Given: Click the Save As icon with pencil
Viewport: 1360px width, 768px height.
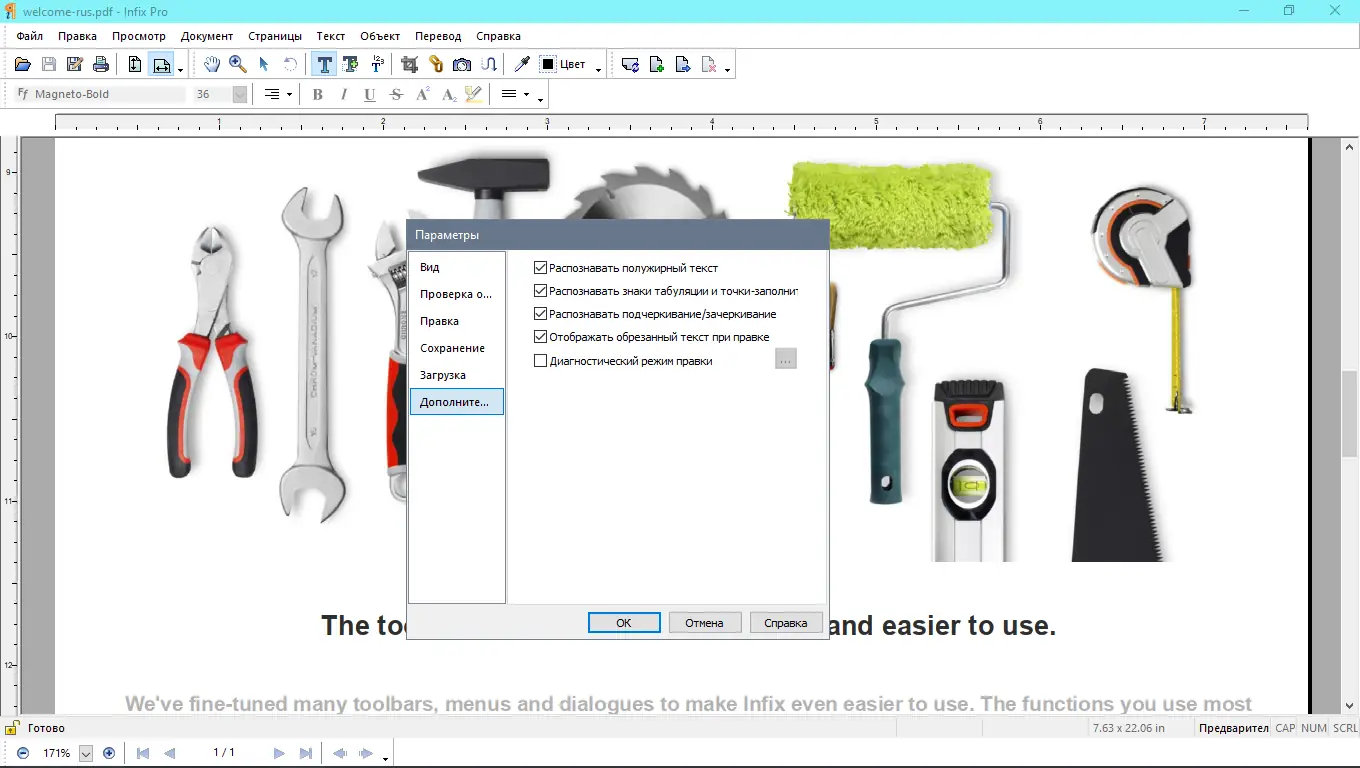Looking at the screenshot, I should tap(74, 65).
